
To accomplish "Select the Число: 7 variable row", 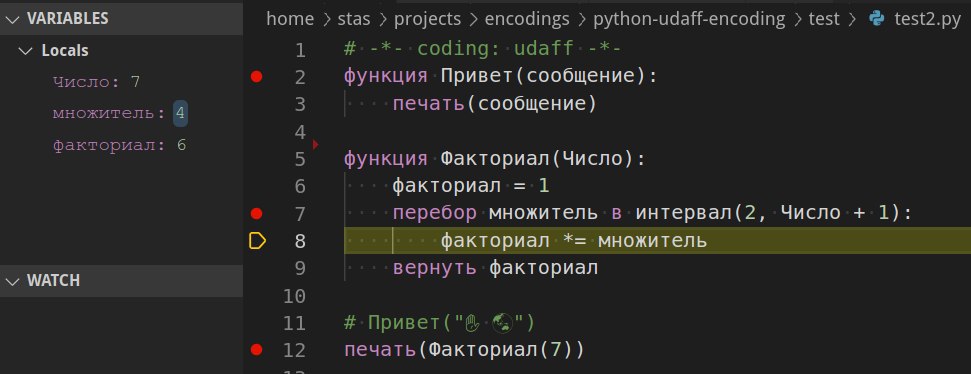I will pos(121,82).
